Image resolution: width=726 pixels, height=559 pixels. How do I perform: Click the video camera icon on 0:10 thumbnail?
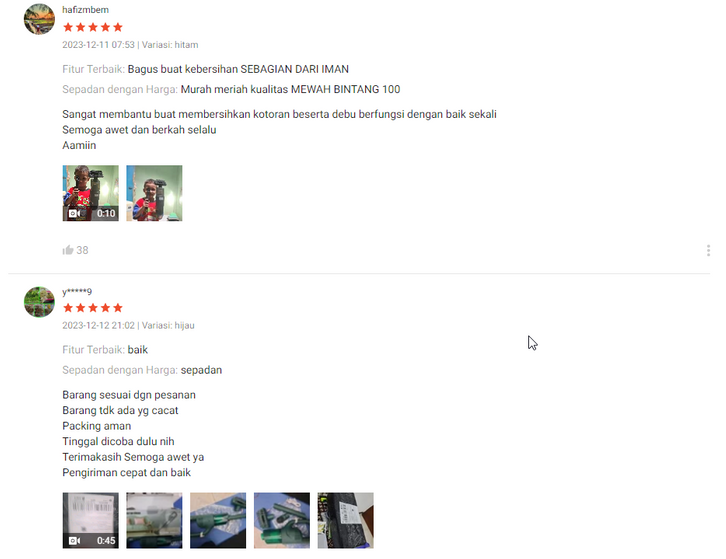[75, 214]
